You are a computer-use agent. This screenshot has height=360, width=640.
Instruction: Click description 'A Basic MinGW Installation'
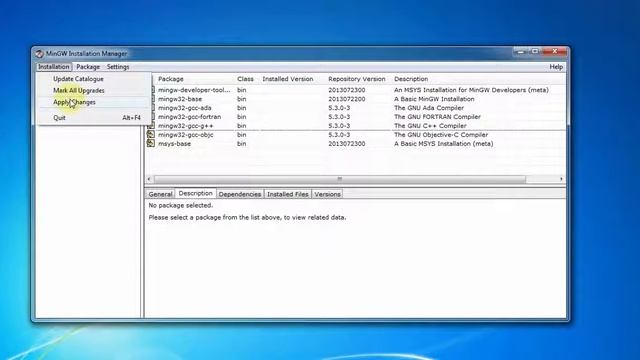(434, 99)
